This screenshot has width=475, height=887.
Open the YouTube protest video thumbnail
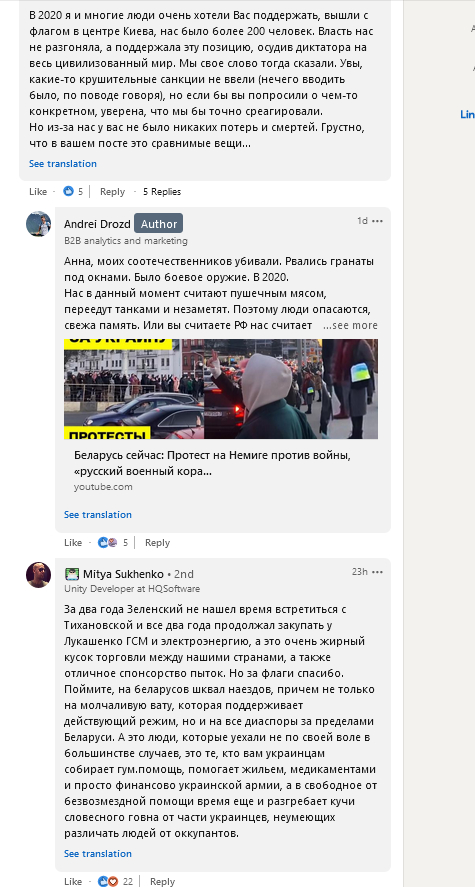click(221, 389)
